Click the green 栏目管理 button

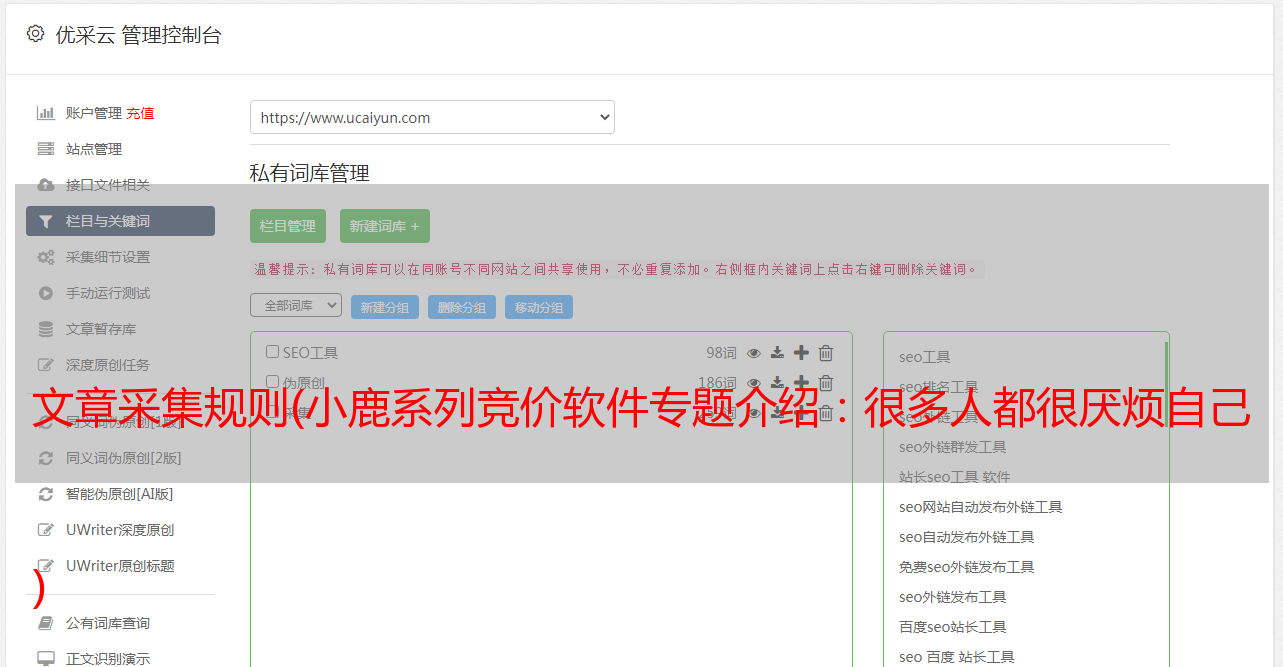coord(288,226)
